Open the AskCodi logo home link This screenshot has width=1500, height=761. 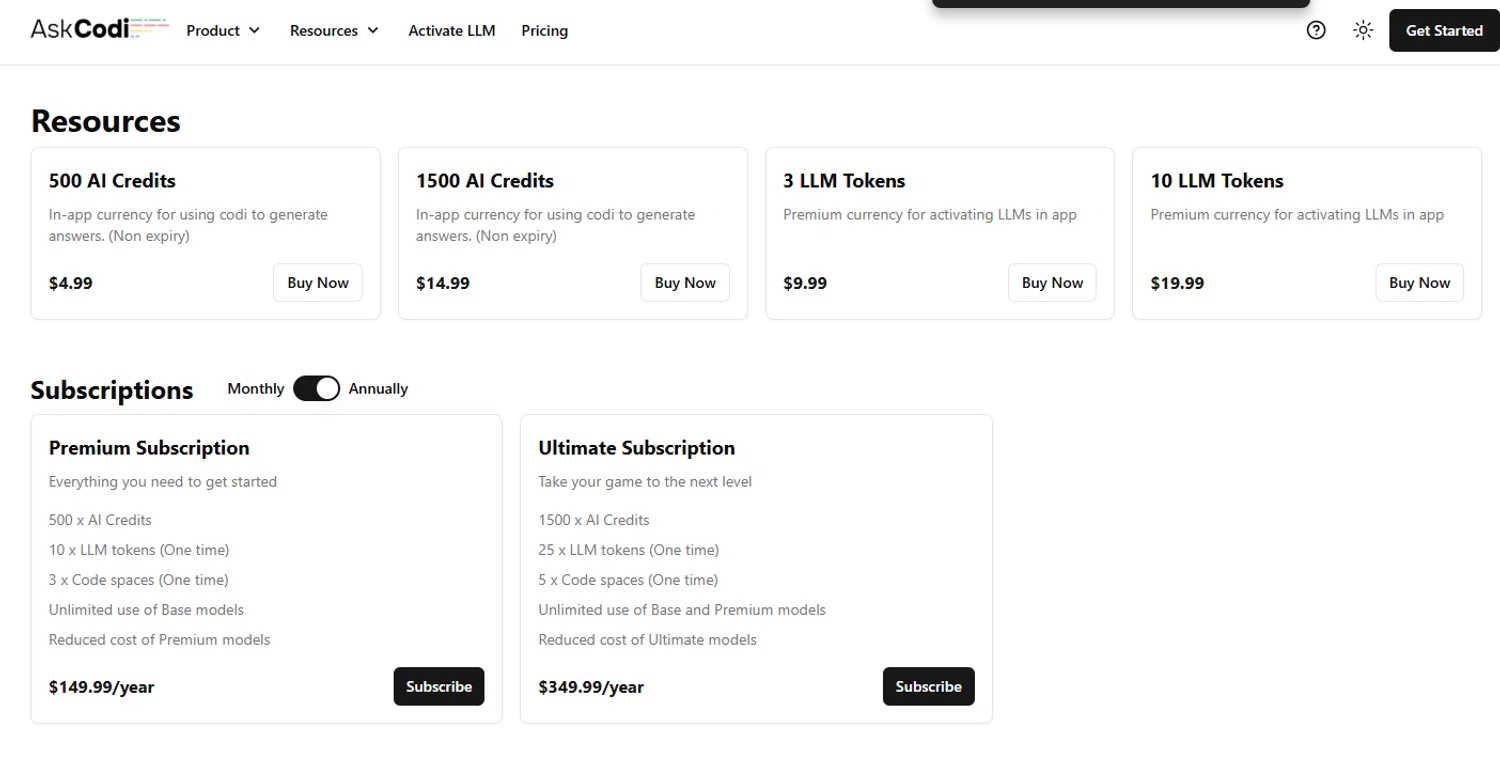(x=100, y=29)
